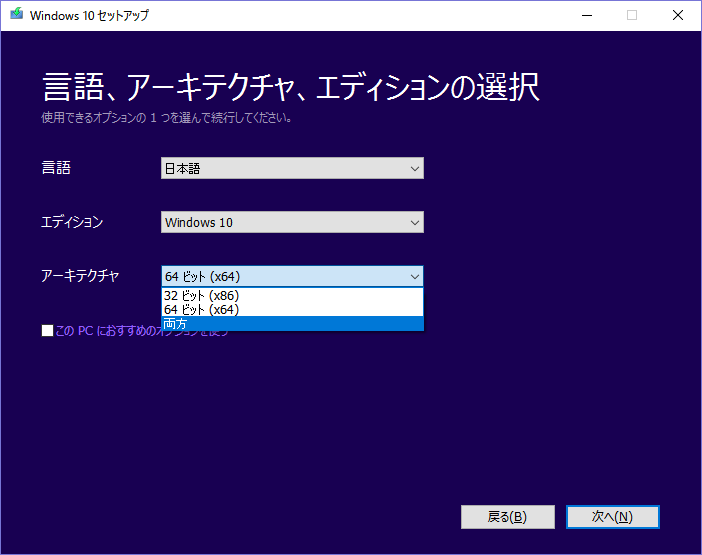Click the Windows 10 setup title bar icon
Screen dimensions: 702x555
pyautogui.click(x=17, y=14)
